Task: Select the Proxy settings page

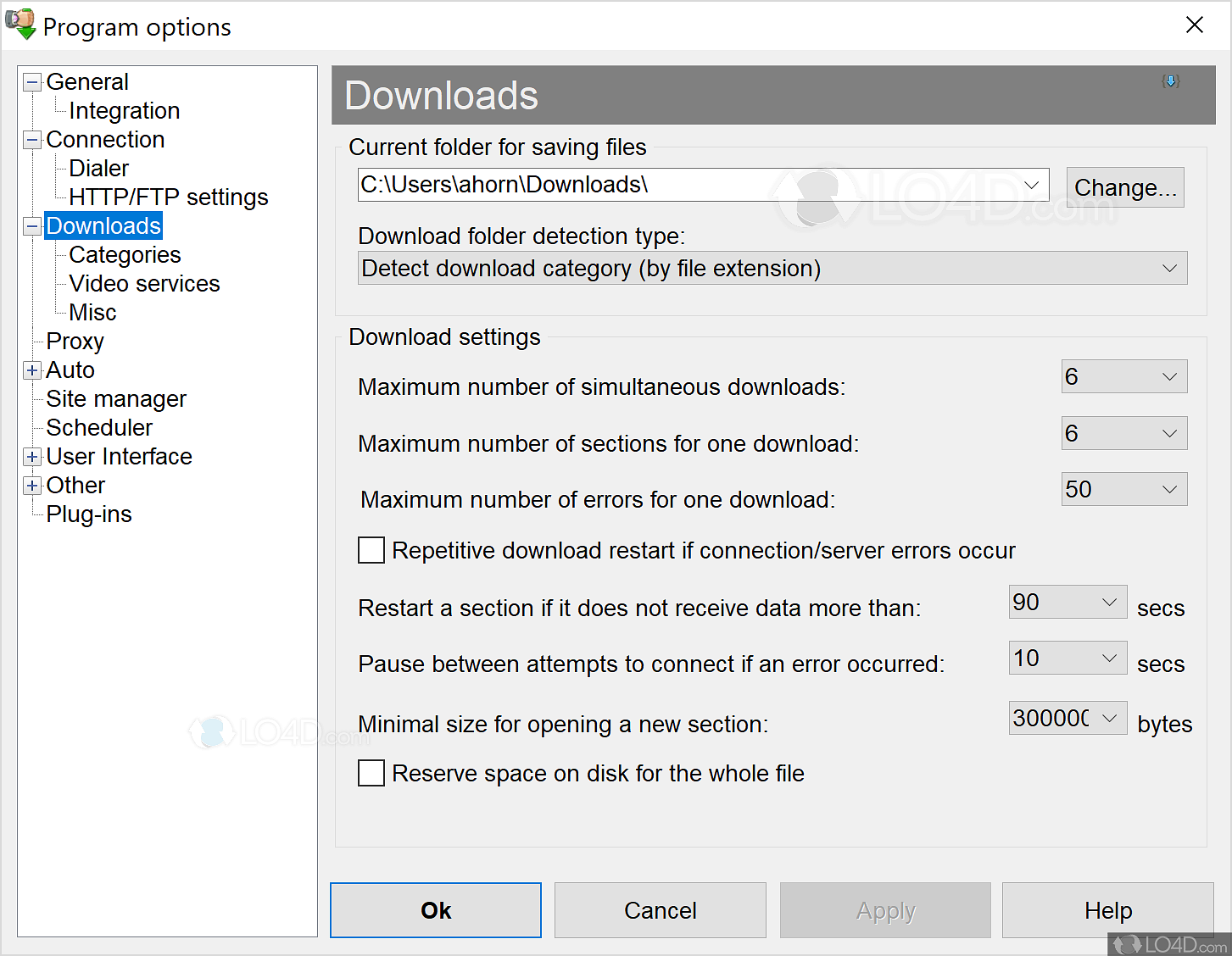Action: (x=75, y=341)
